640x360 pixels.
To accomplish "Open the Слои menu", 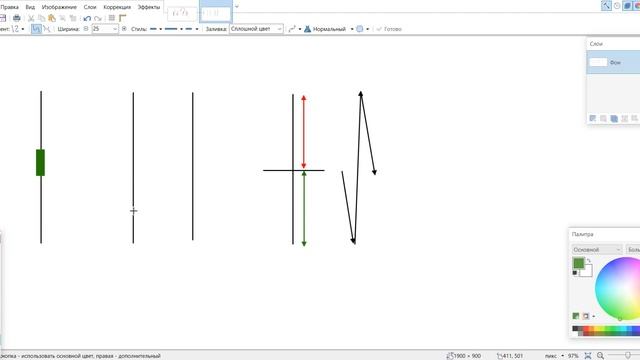I will 90,7.
